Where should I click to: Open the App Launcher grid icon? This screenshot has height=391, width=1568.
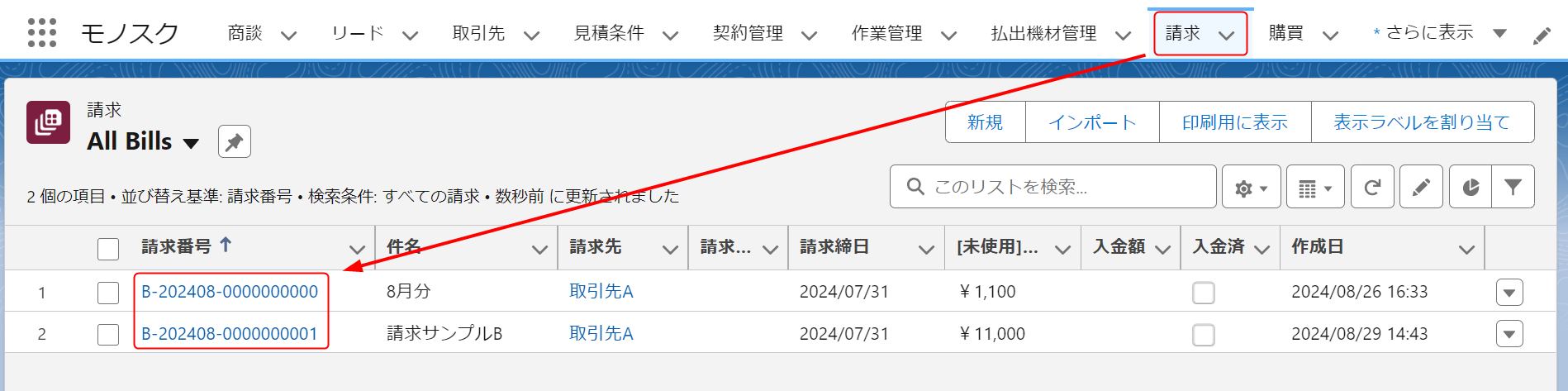click(42, 33)
